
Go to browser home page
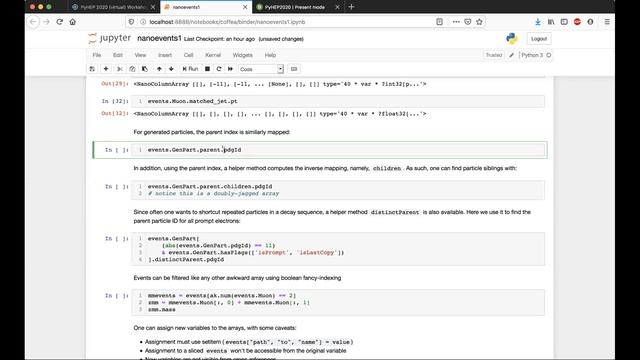click(x=73, y=22)
